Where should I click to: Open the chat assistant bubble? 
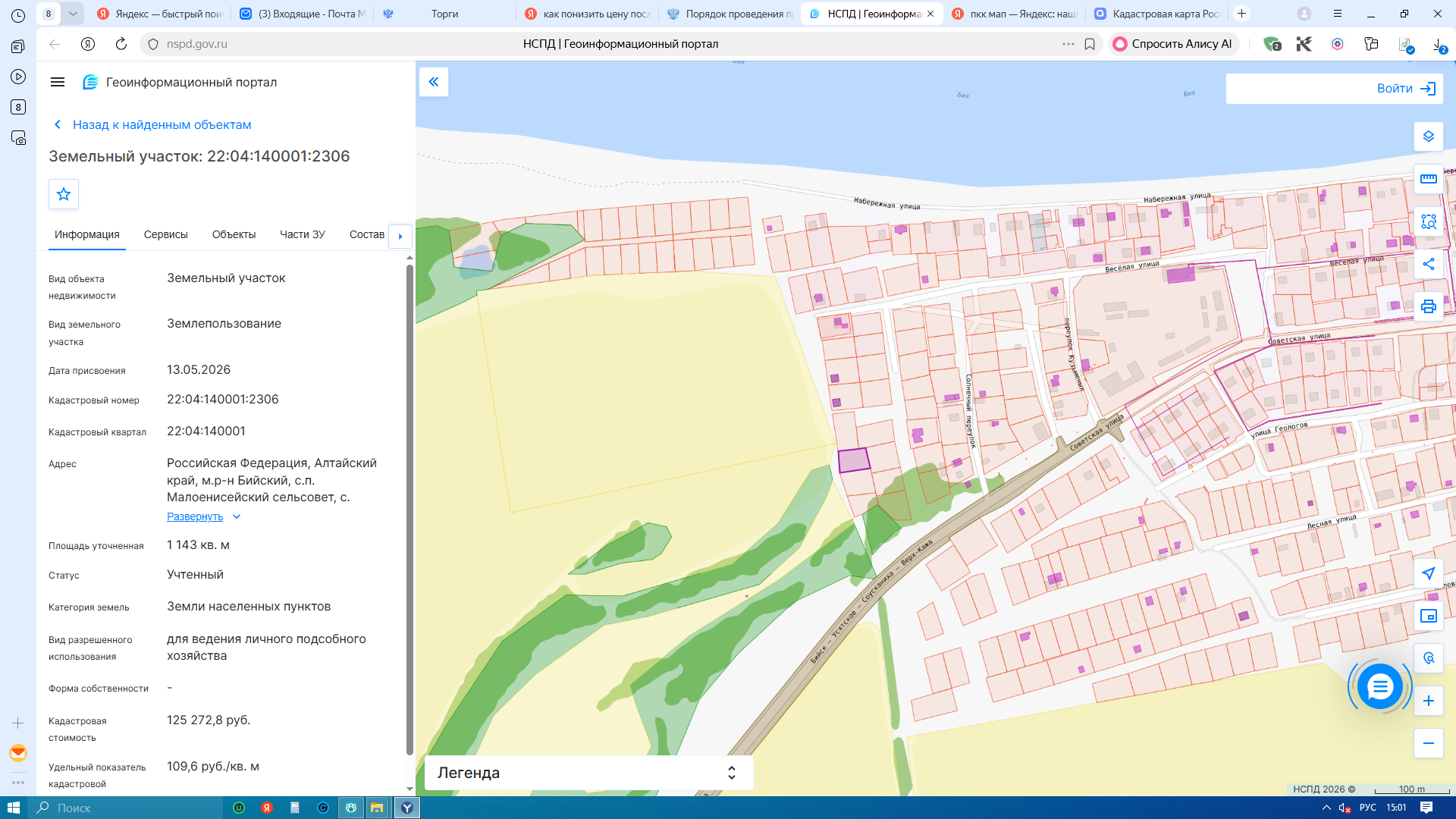coord(1380,687)
